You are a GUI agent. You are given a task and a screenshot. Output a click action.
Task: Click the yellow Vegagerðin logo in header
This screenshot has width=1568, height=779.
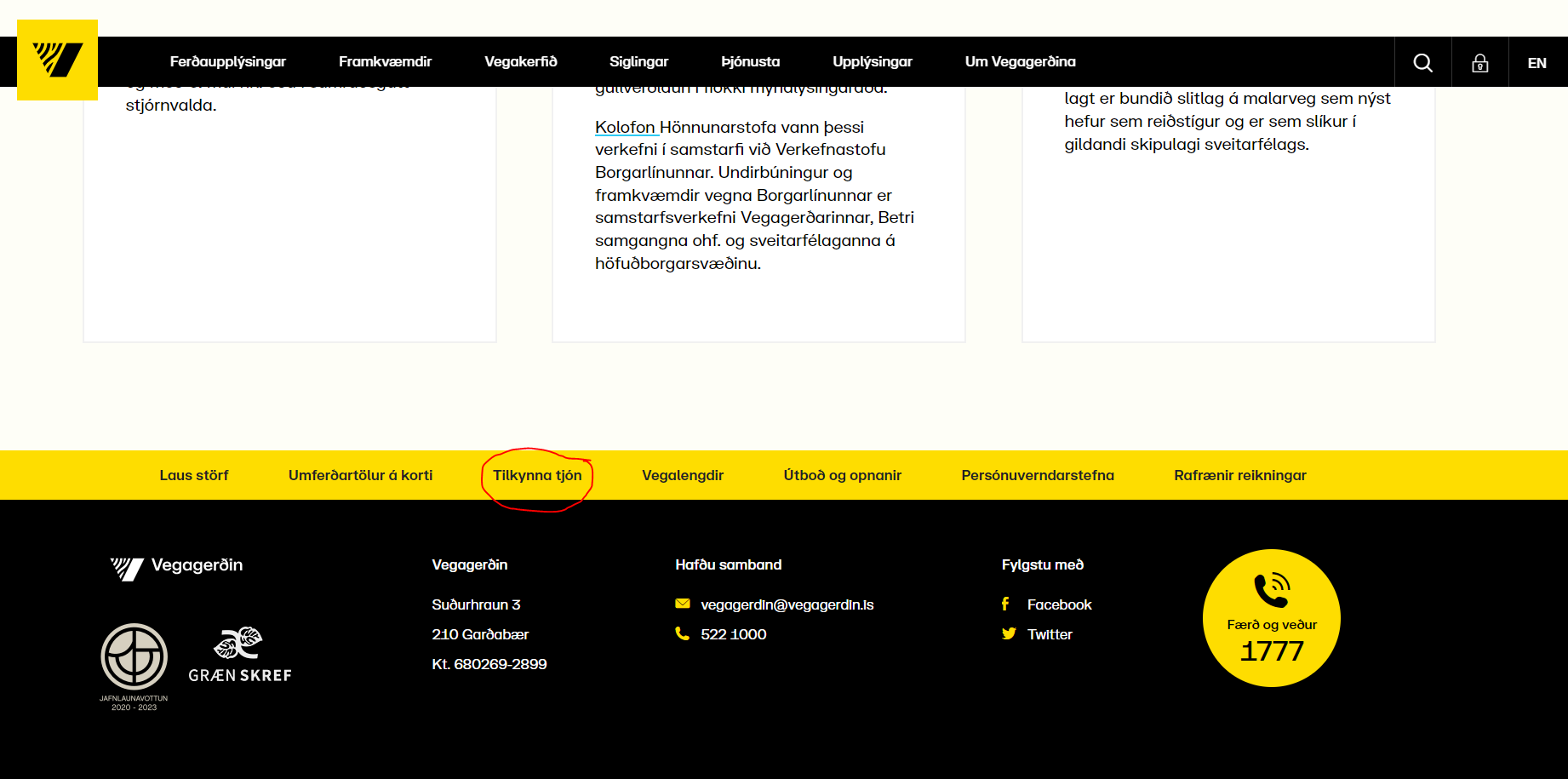pos(57,60)
